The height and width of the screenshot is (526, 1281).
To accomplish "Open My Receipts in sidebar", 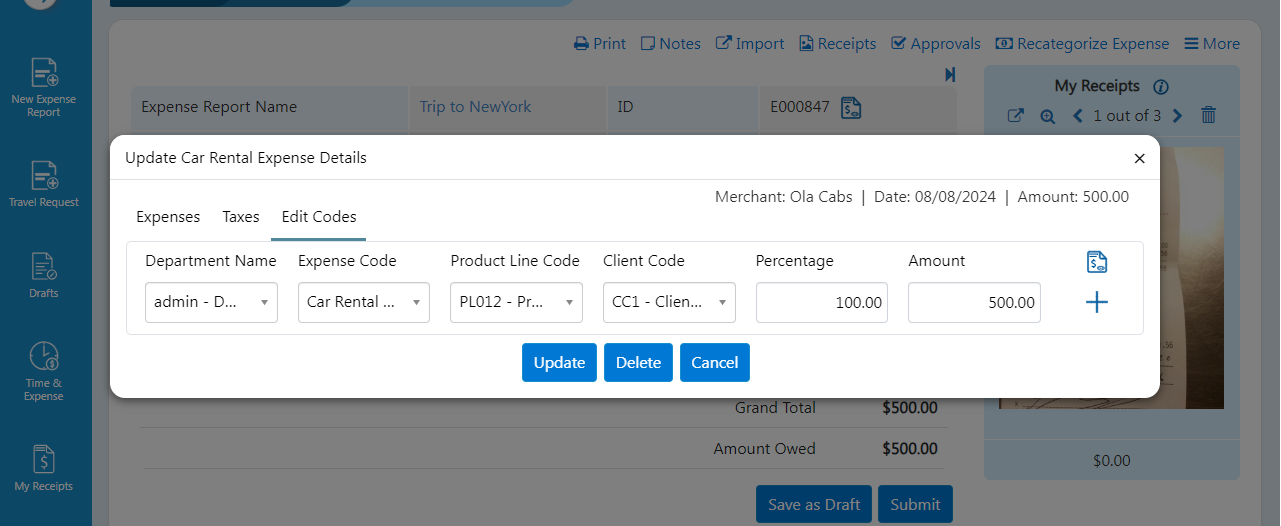I will 44,468.
